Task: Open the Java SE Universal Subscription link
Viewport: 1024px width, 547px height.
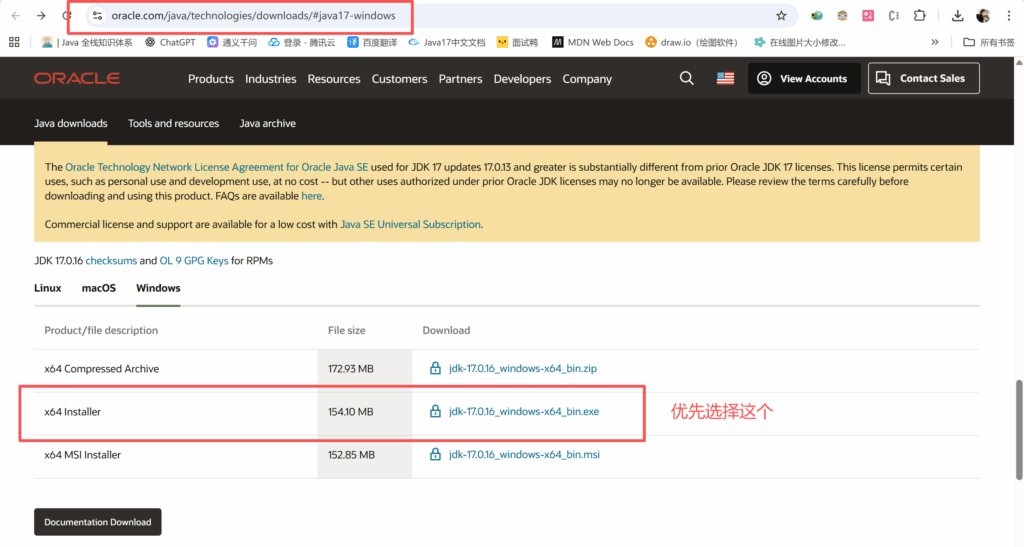Action: click(x=410, y=224)
